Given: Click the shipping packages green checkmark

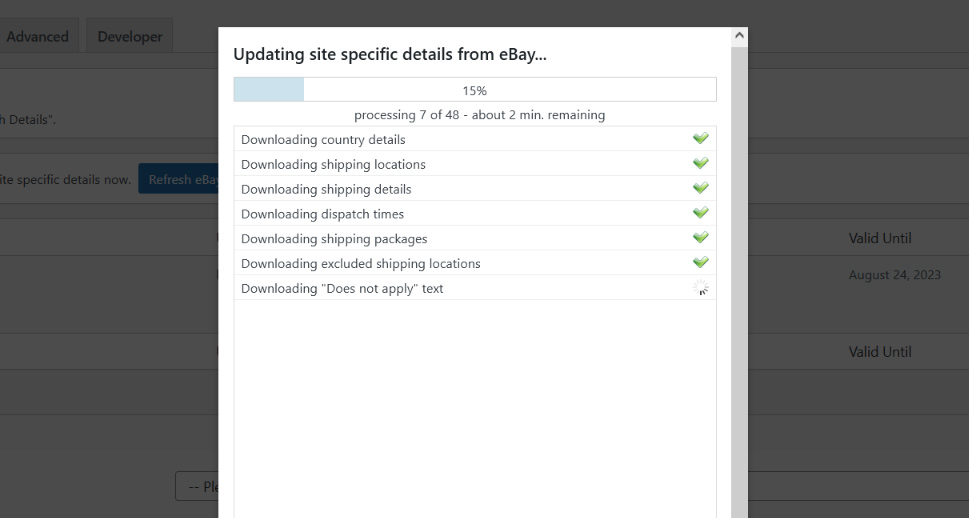Looking at the screenshot, I should 700,237.
